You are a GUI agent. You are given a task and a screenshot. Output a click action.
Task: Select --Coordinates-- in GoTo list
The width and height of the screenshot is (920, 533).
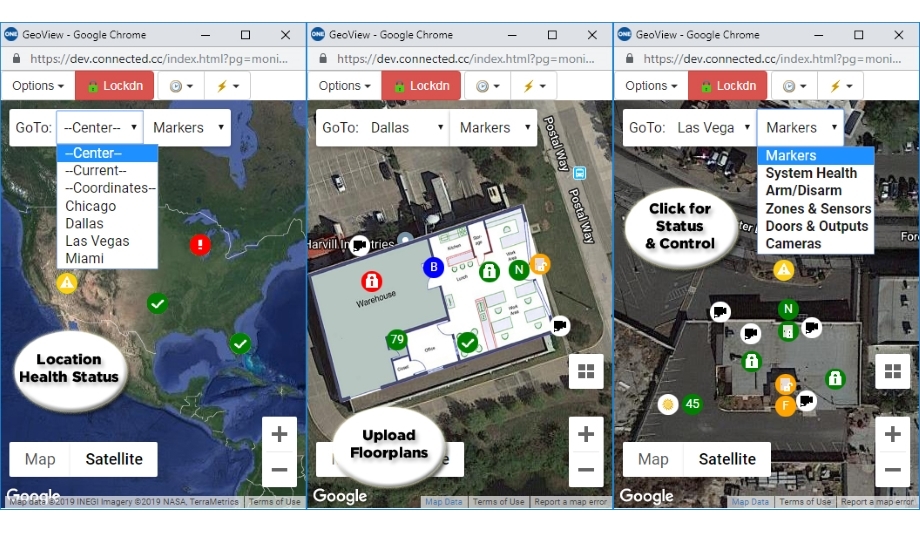click(x=107, y=188)
